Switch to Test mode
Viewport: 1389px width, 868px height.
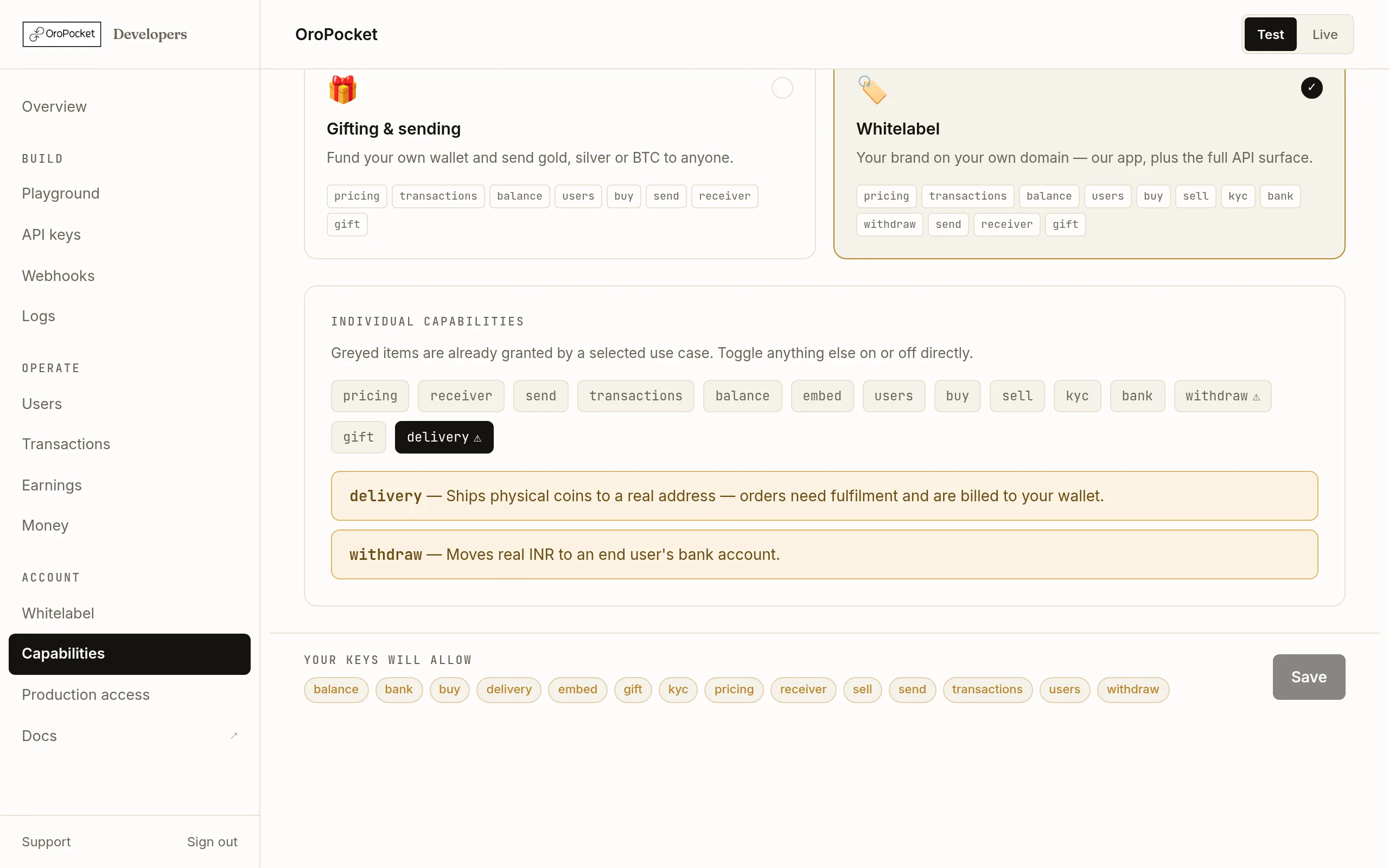[1270, 34]
